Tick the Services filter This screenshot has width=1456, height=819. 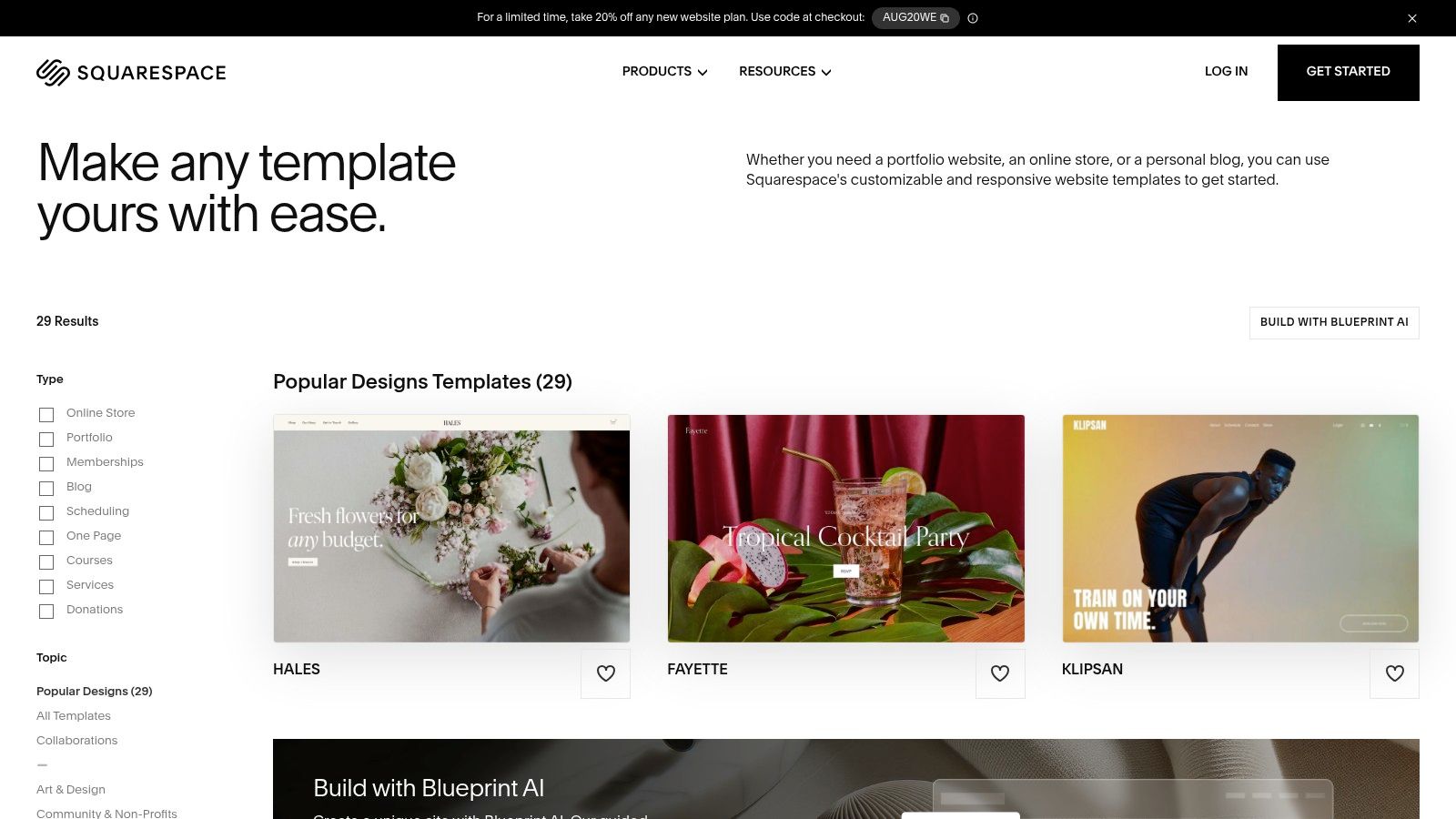46,587
